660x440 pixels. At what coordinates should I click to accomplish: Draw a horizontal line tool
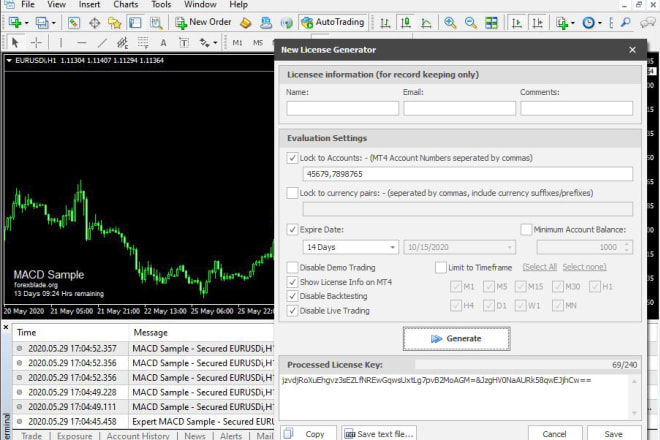(x=82, y=43)
